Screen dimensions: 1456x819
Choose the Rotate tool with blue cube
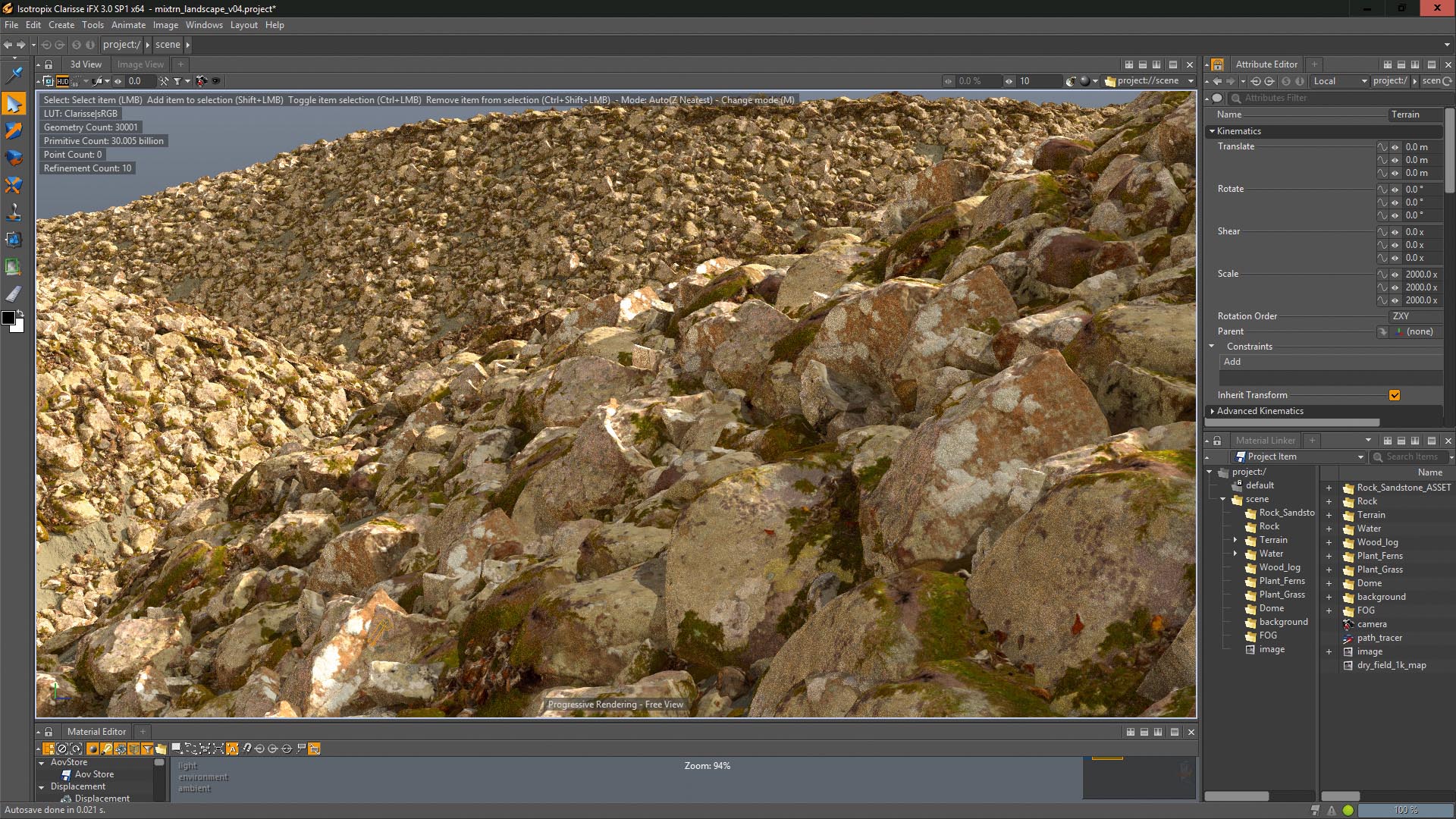14,158
